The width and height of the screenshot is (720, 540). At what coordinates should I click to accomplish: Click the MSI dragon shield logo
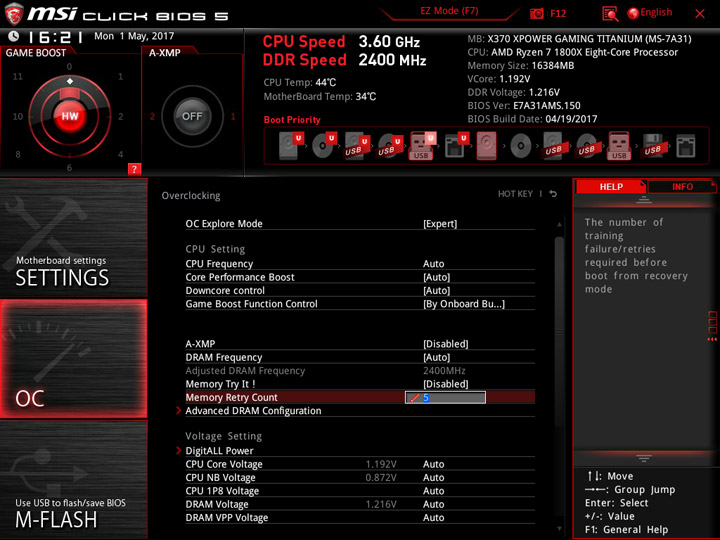point(14,14)
